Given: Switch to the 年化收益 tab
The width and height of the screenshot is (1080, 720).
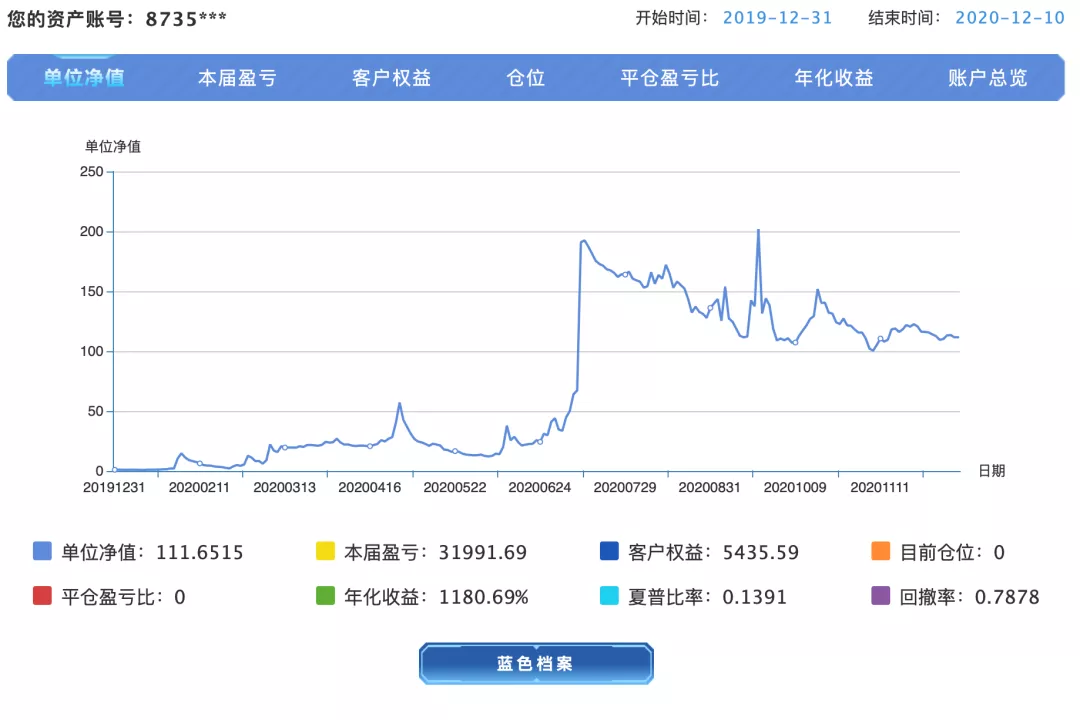Looking at the screenshot, I should point(833,78).
